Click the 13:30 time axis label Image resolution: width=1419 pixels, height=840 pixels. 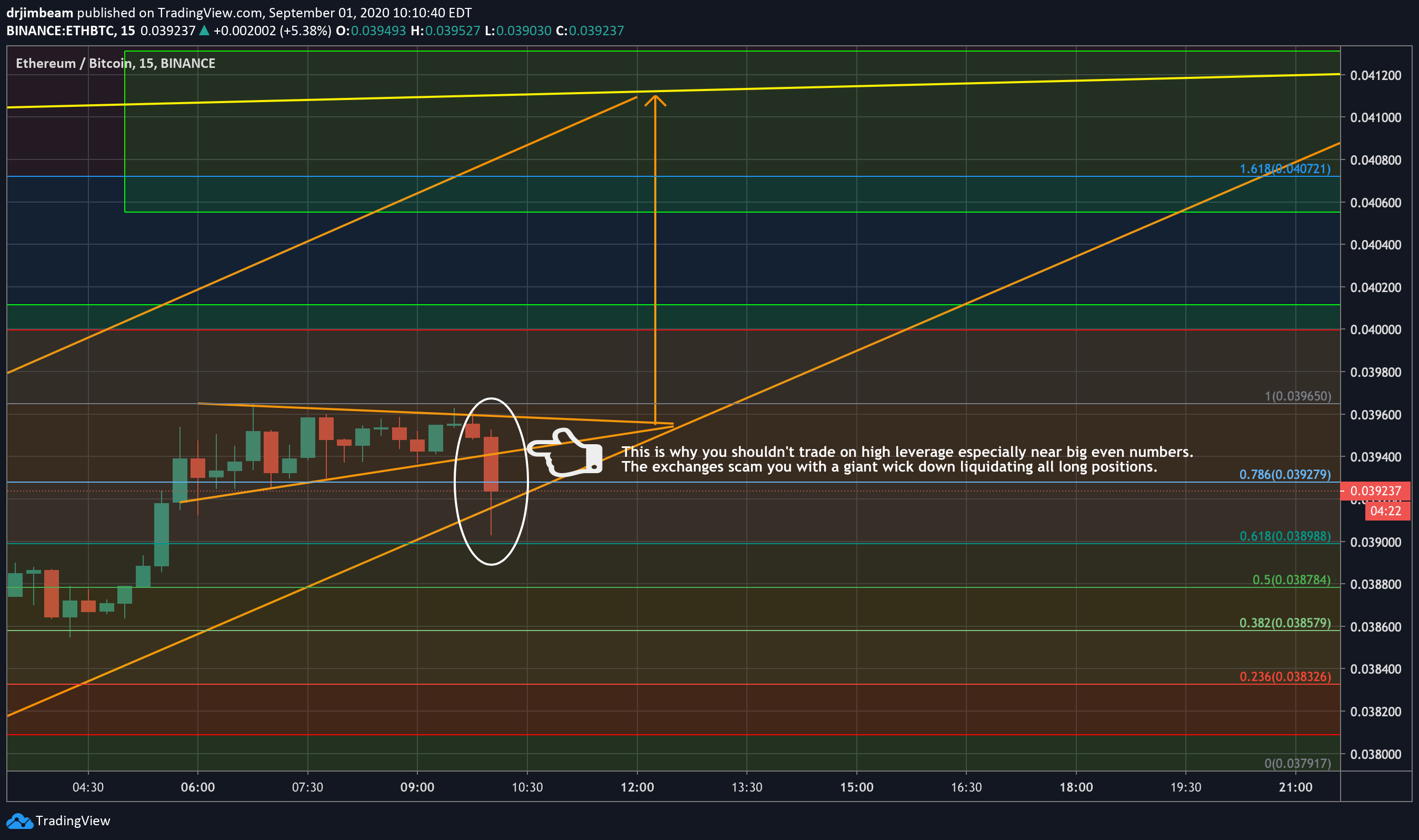(x=746, y=787)
